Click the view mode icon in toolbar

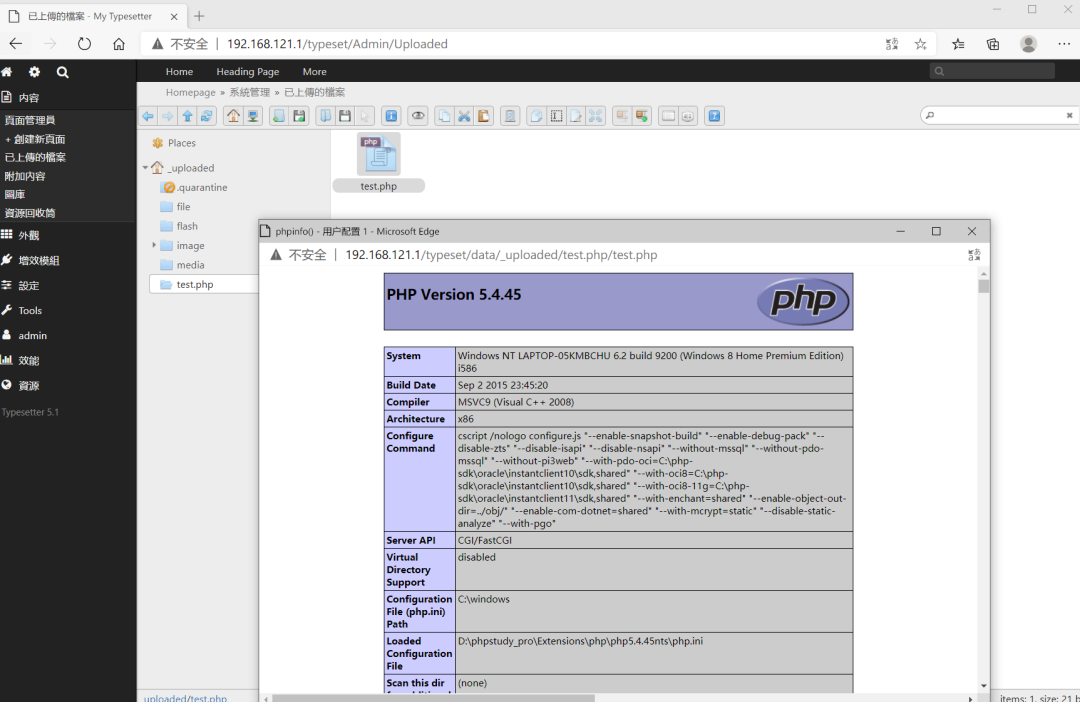[x=668, y=116]
